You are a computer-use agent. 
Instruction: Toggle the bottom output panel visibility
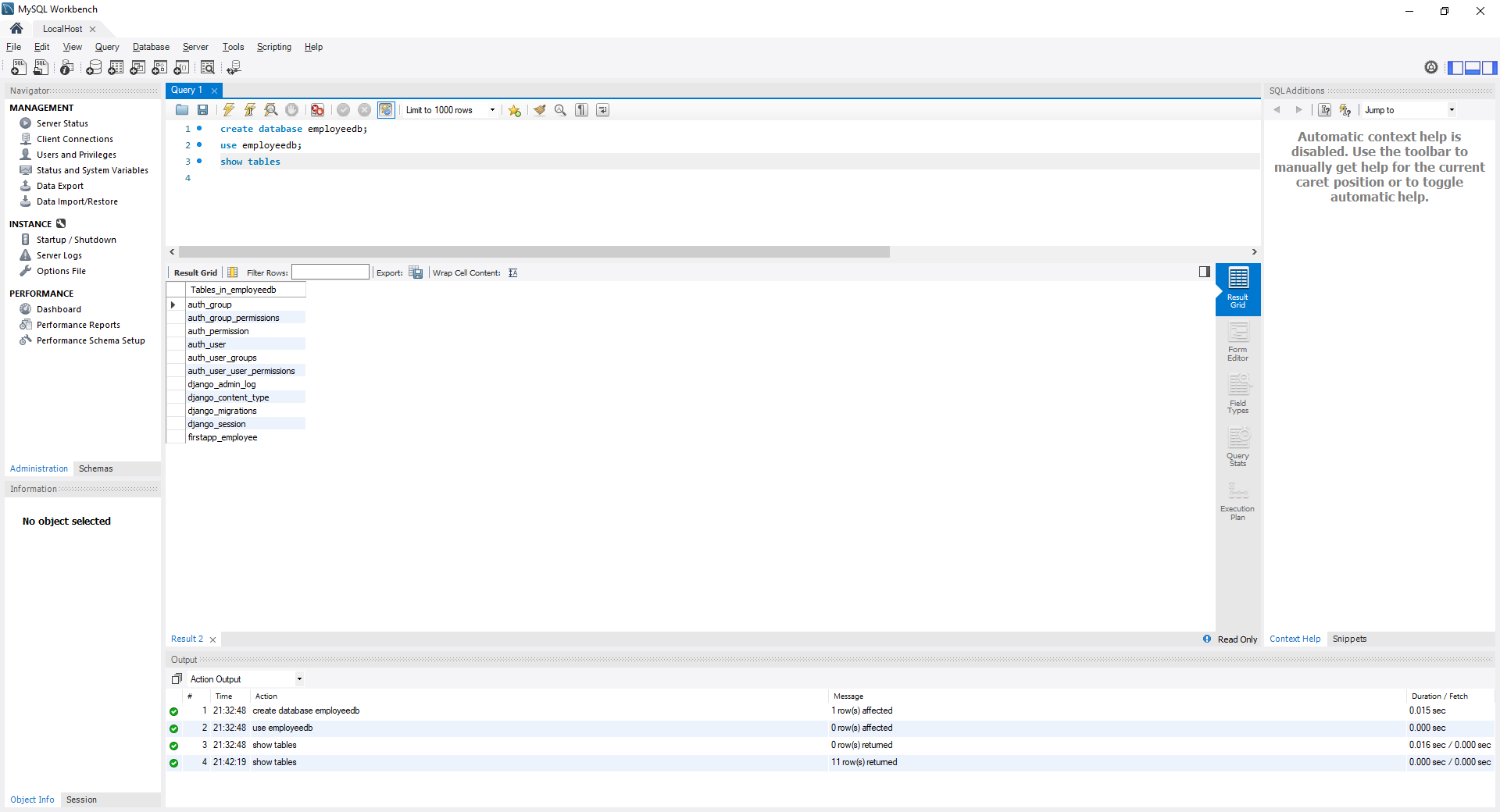click(1473, 68)
